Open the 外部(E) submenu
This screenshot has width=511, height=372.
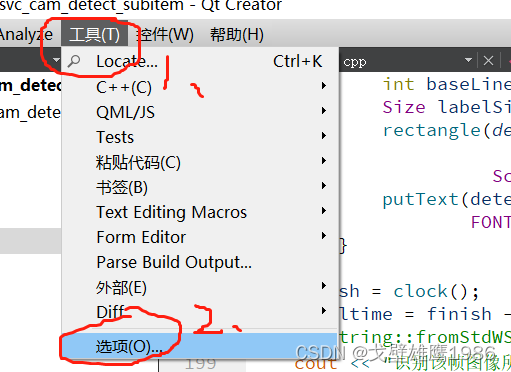200,287
